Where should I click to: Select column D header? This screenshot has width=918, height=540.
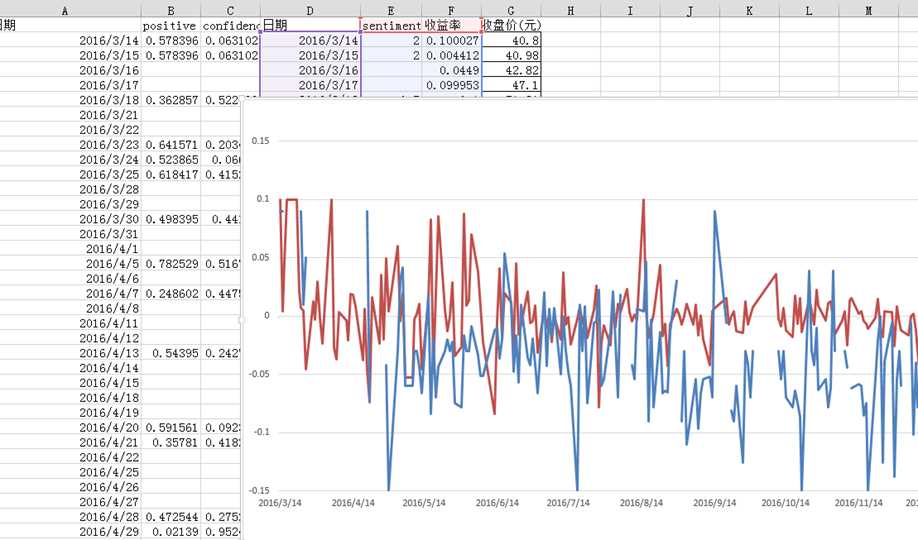310,9
